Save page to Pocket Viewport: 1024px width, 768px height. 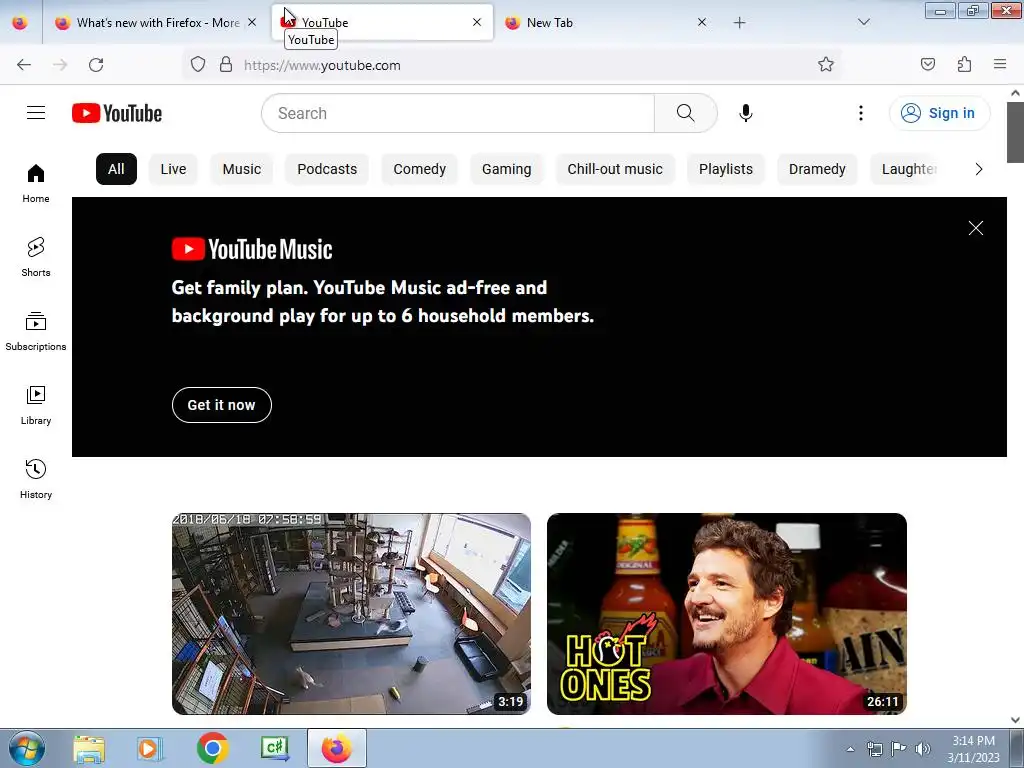pyautogui.click(x=928, y=64)
